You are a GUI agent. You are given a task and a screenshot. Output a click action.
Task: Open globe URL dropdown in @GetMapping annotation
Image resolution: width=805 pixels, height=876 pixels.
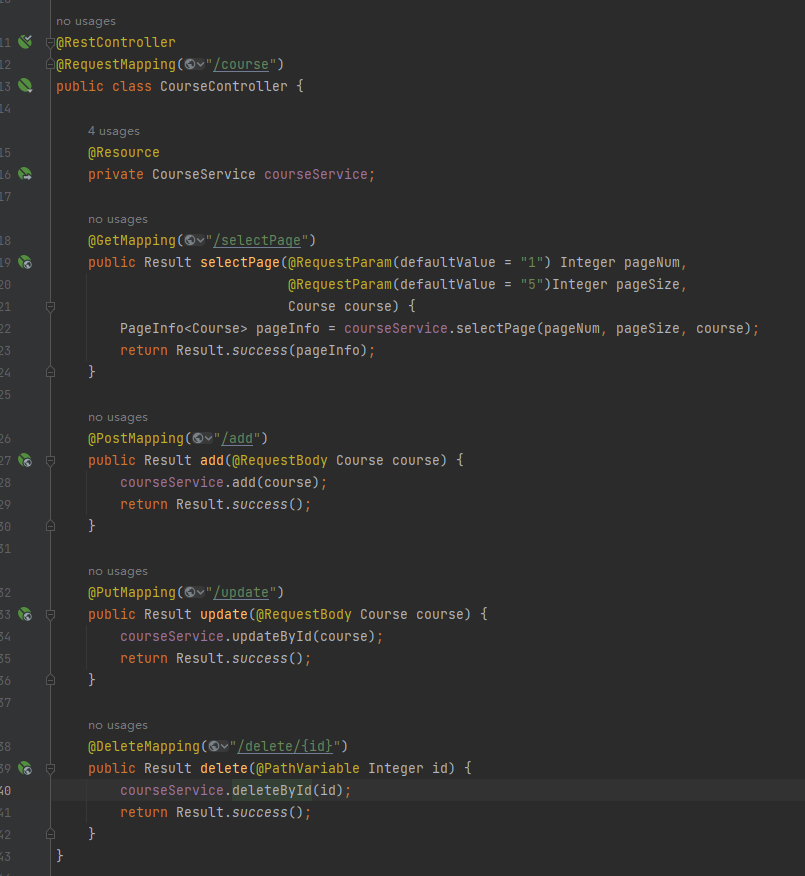[195, 241]
